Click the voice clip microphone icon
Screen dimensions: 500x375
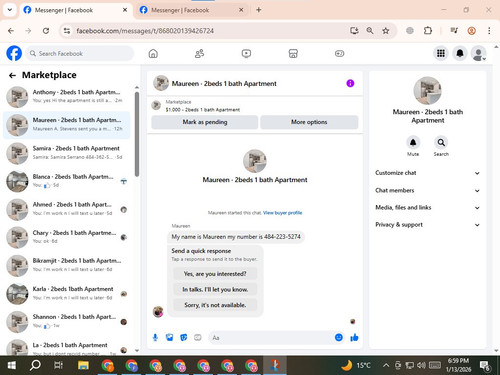point(155,338)
